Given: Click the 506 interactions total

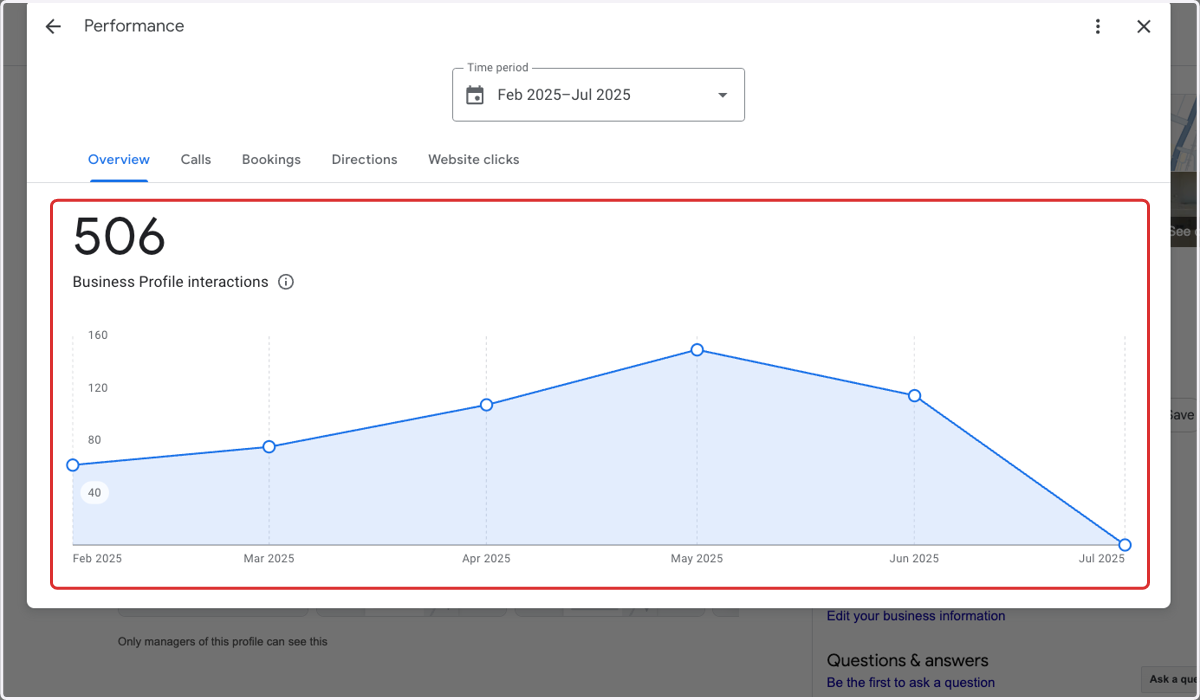Looking at the screenshot, I should tap(119, 237).
